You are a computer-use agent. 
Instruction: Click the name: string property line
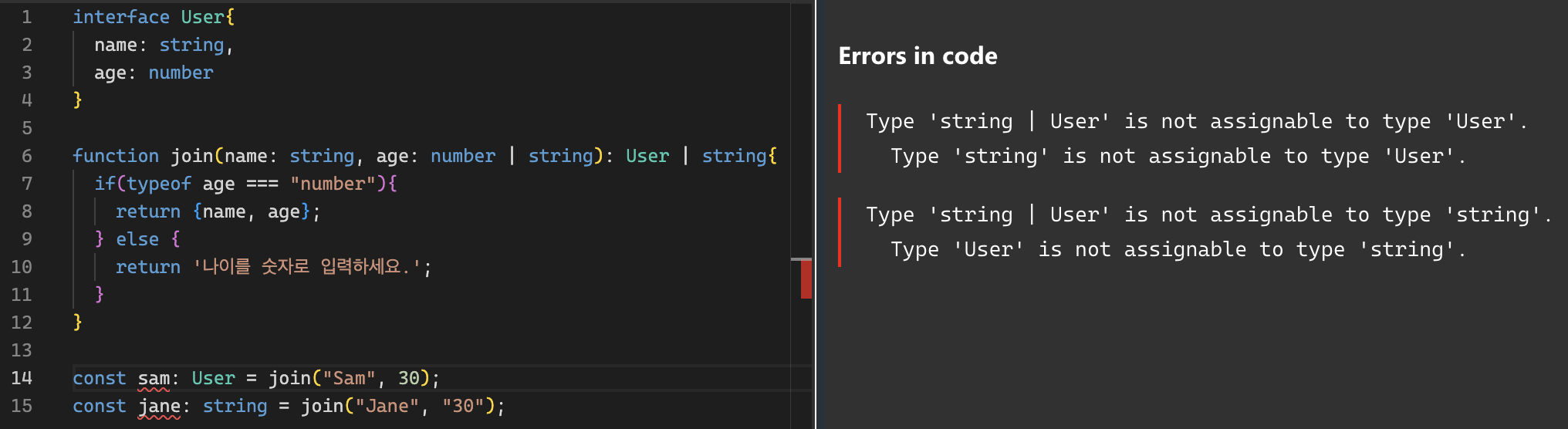tap(164, 45)
